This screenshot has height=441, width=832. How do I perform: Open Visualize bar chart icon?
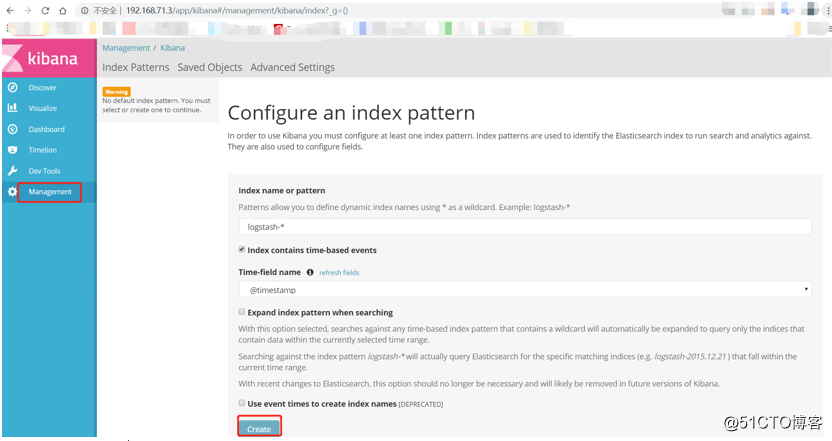[13, 108]
